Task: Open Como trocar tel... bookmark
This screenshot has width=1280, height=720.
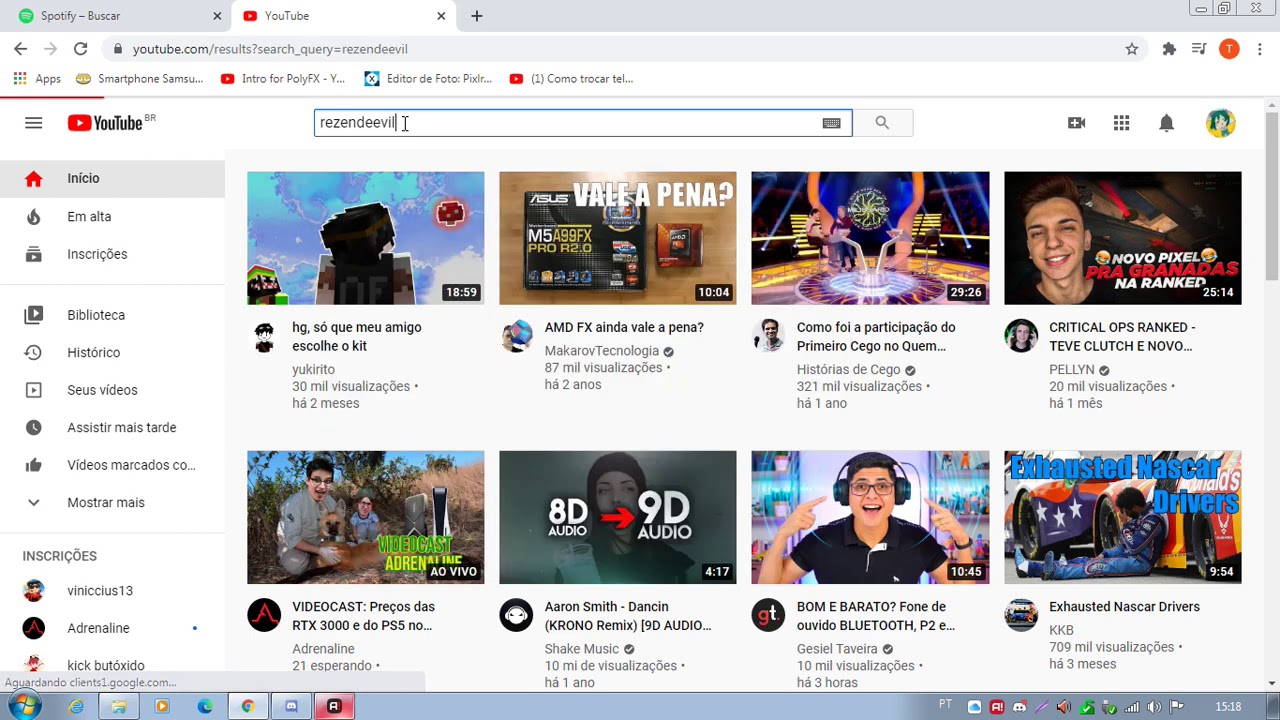Action: (x=571, y=79)
